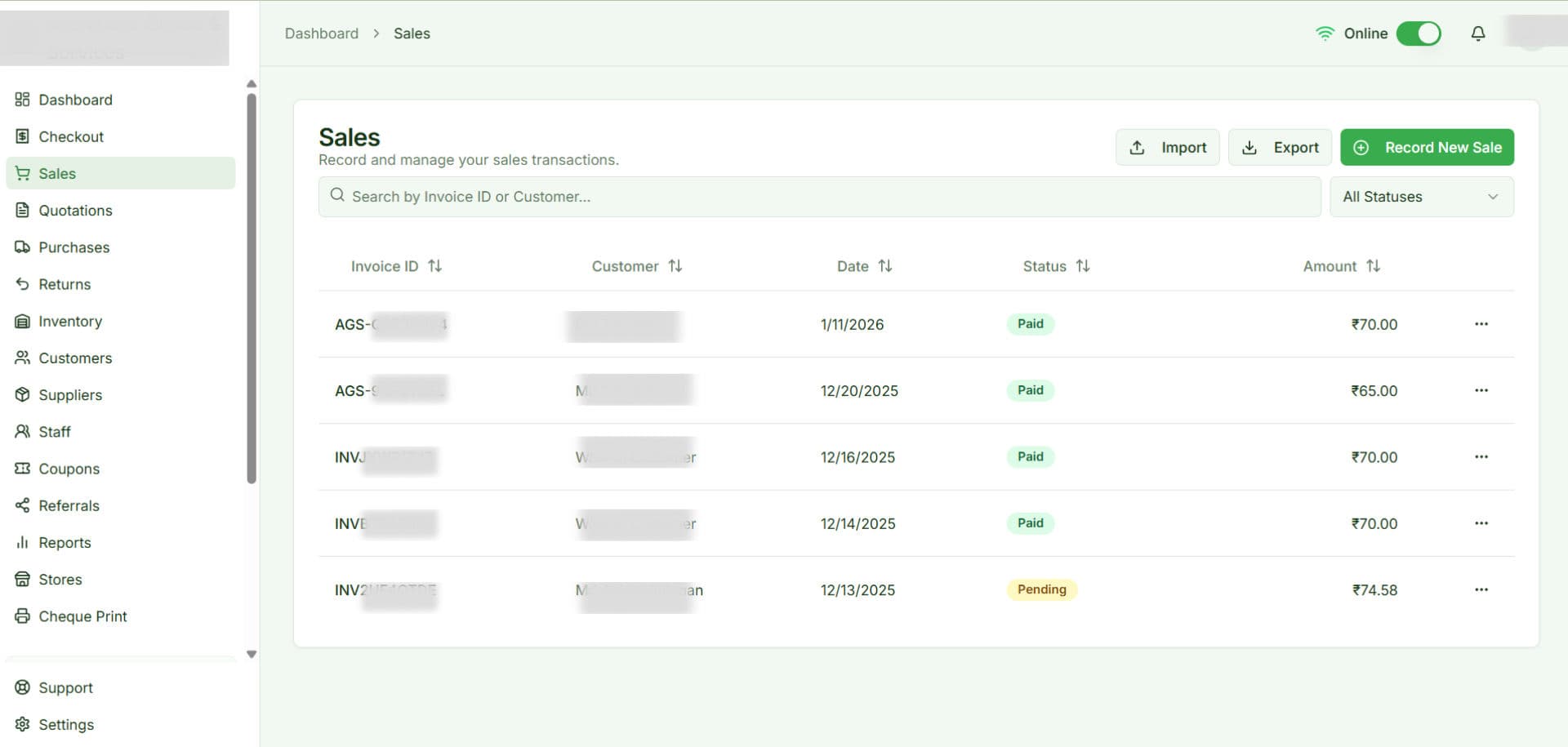This screenshot has width=1568, height=747.
Task: Click the notification bell icon
Action: click(x=1477, y=33)
